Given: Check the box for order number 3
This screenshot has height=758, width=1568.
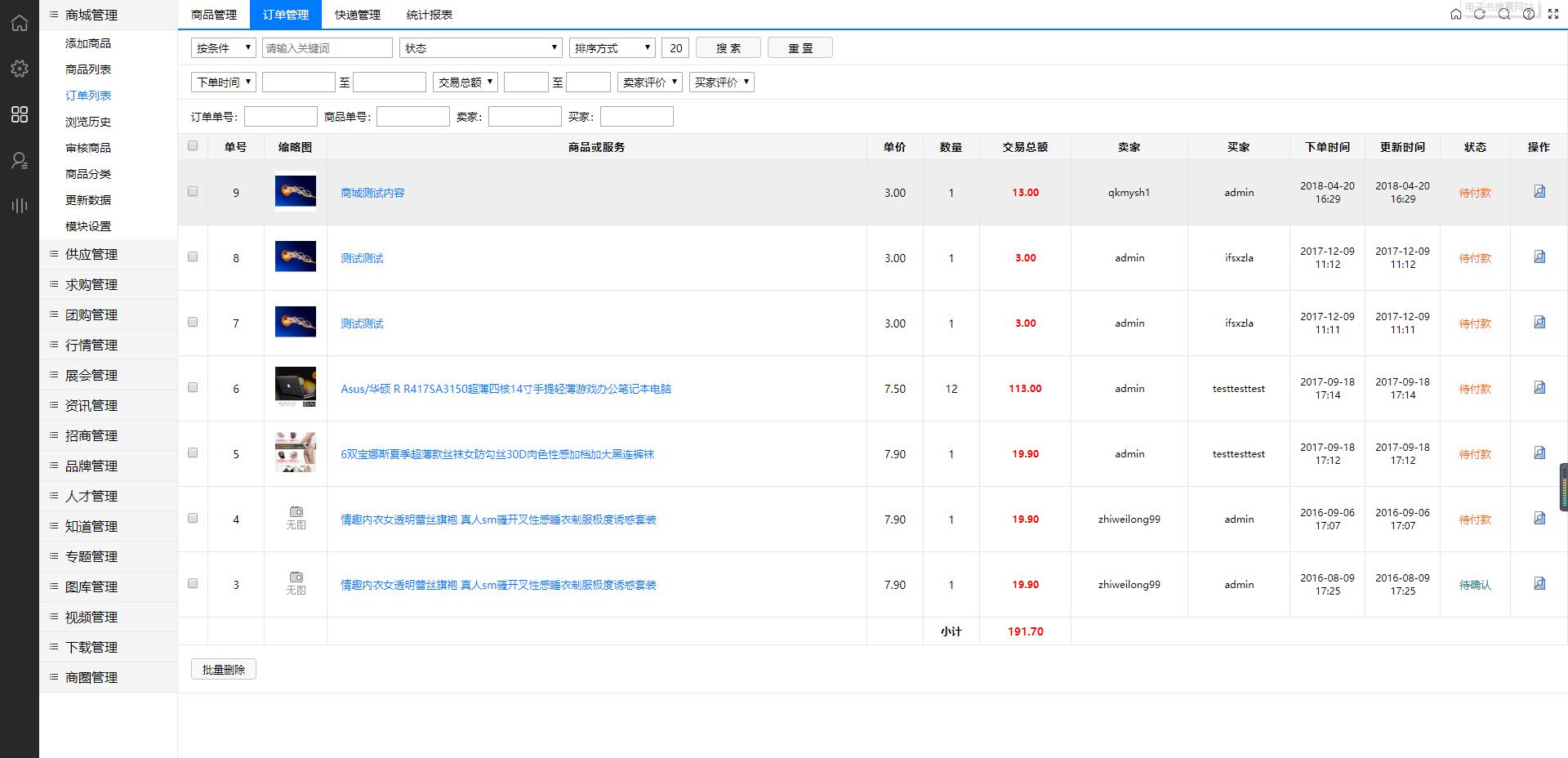Looking at the screenshot, I should click(x=193, y=583).
